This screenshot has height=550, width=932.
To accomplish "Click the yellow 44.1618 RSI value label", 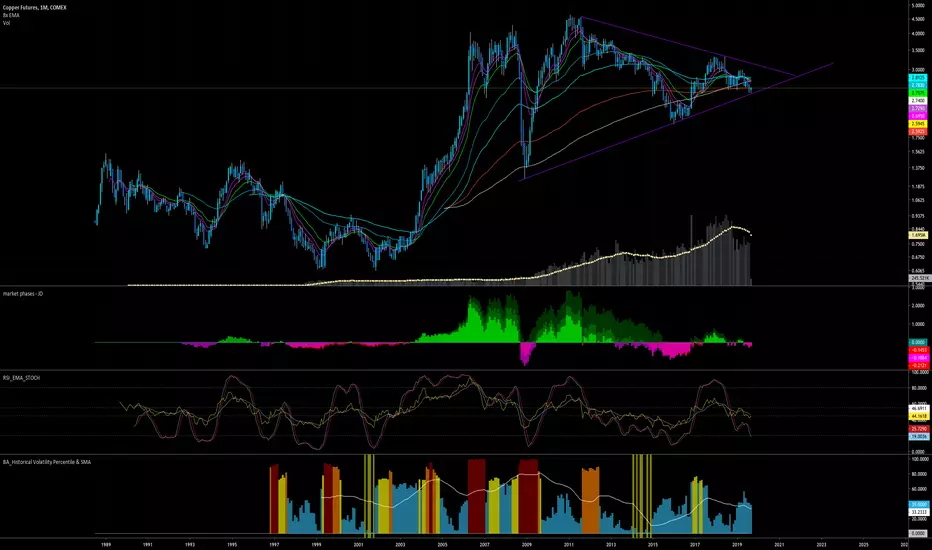I will point(919,417).
